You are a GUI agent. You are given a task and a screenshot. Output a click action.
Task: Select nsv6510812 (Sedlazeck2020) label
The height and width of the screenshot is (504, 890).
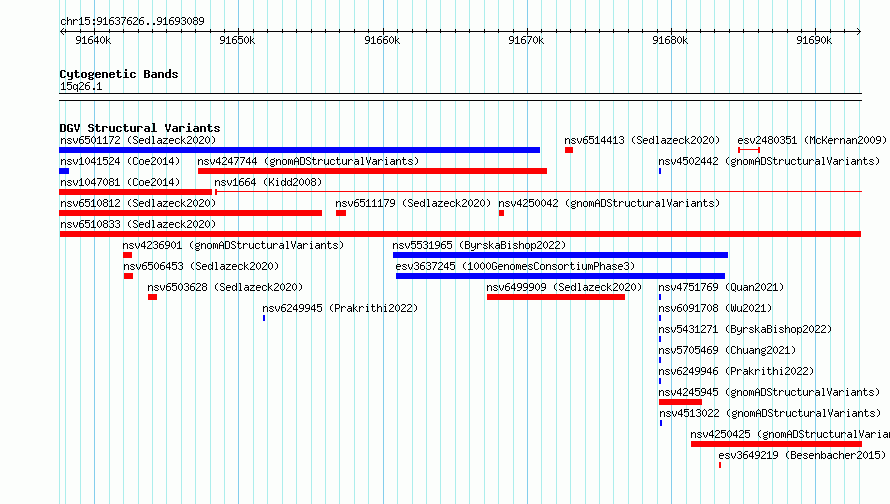[138, 203]
